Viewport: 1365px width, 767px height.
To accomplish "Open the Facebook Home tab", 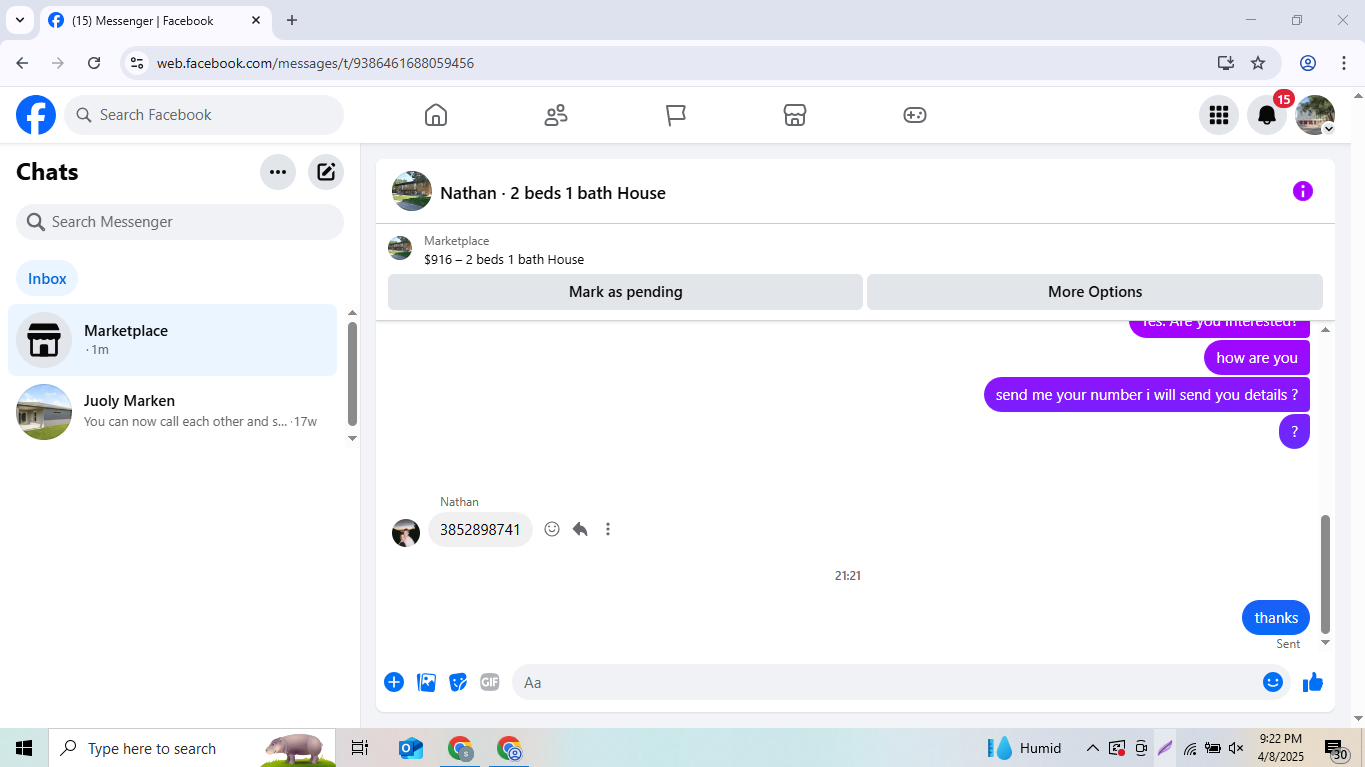I will coord(436,115).
